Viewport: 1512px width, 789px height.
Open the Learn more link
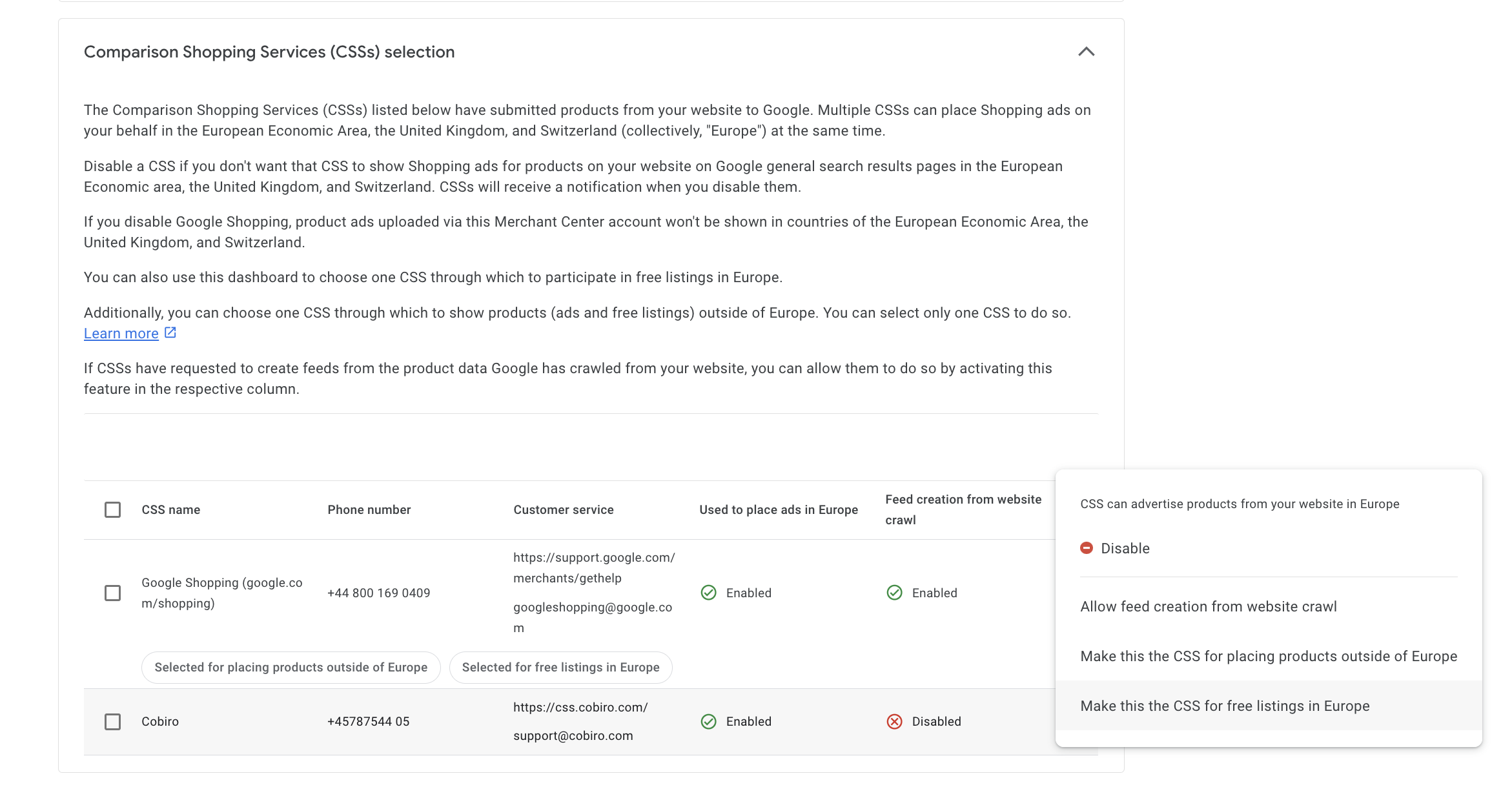tap(121, 333)
